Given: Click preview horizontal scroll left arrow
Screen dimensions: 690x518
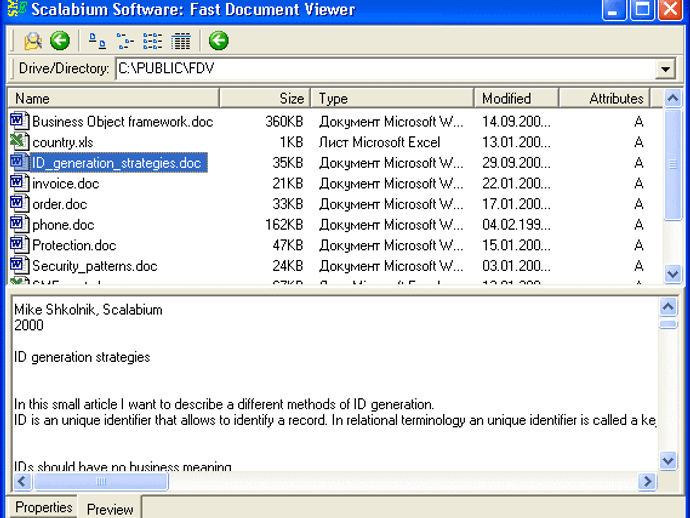Looking at the screenshot, I should 22,481.
